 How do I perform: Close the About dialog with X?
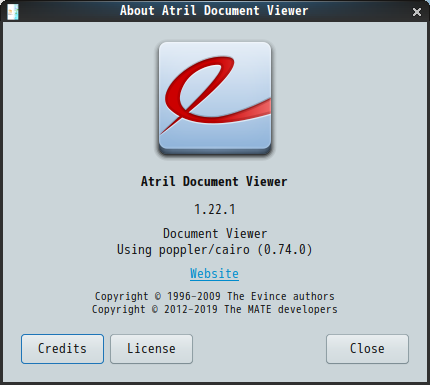click(x=417, y=12)
